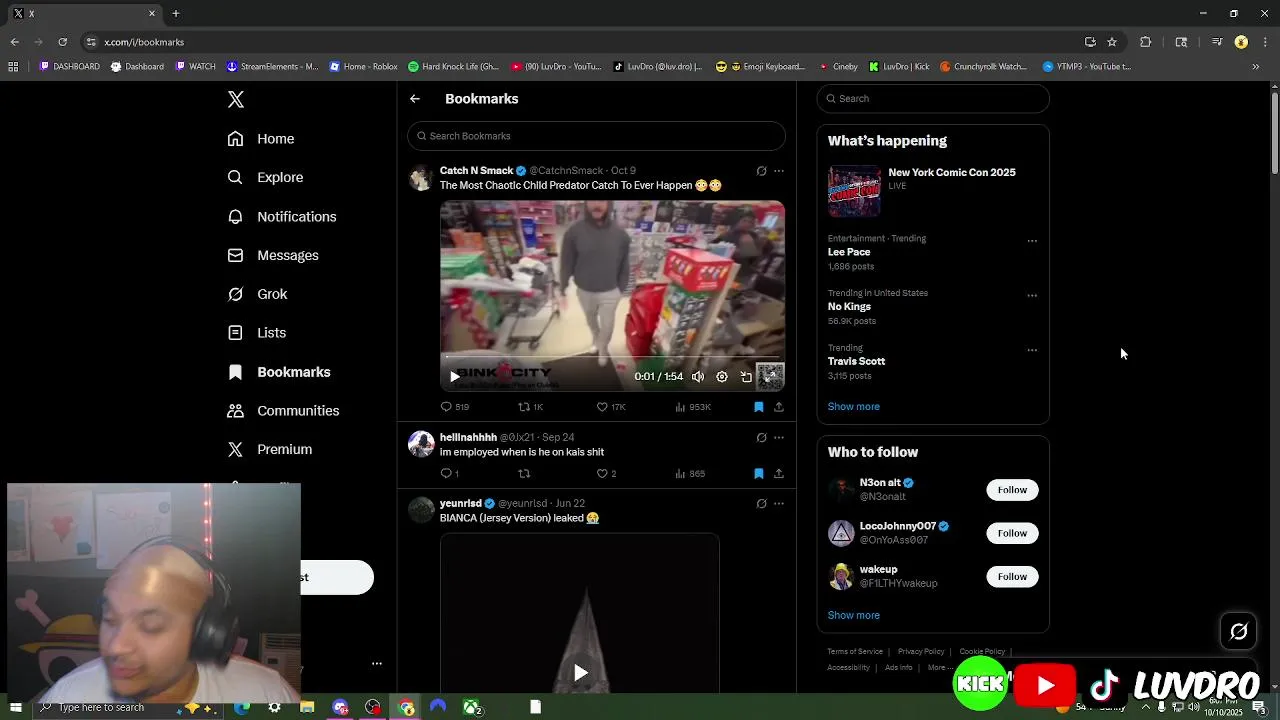Open the Extensions puzzle icon

point(1146,42)
